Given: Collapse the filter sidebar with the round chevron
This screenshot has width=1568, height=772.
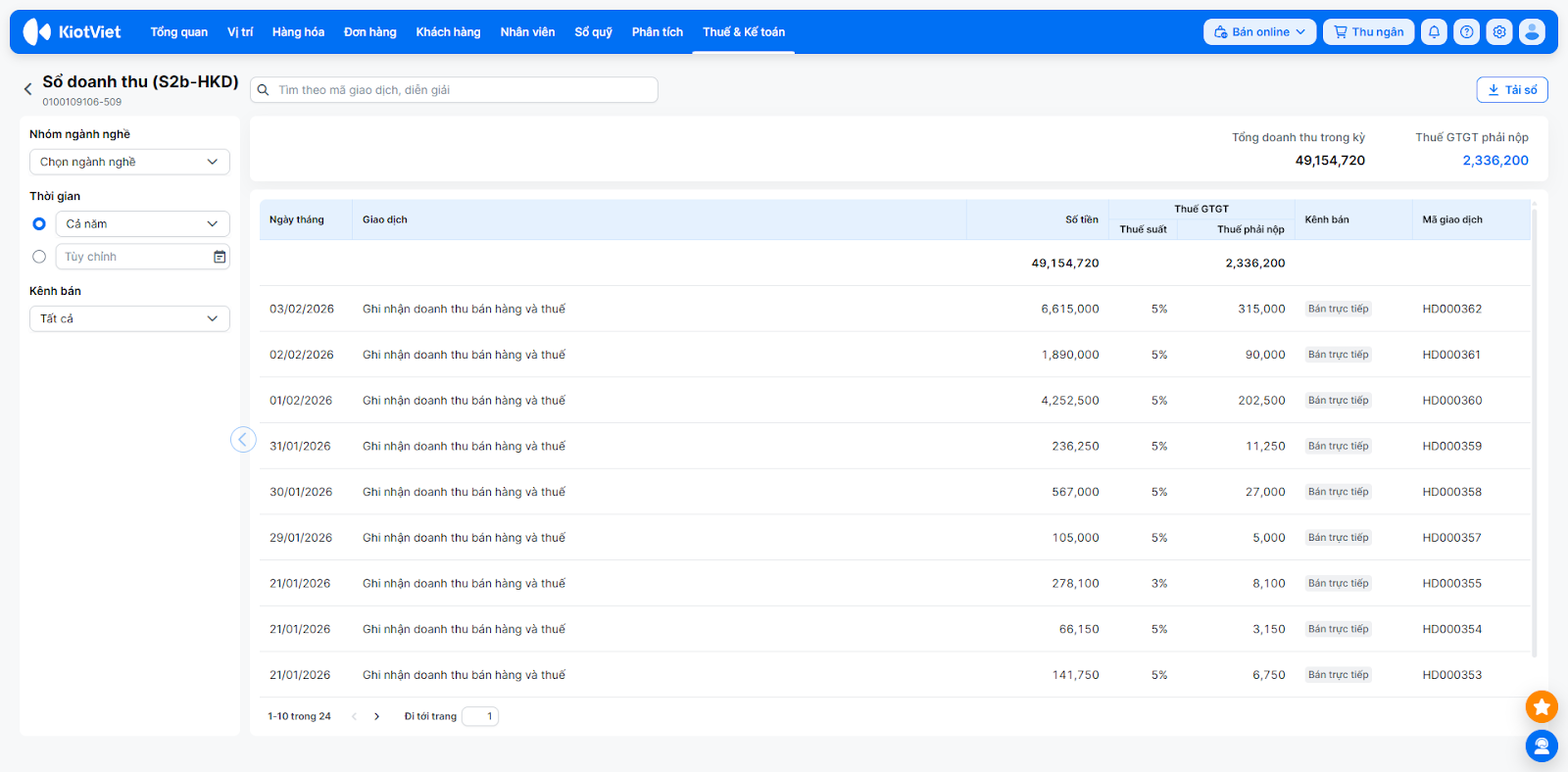Looking at the screenshot, I should pos(243,440).
